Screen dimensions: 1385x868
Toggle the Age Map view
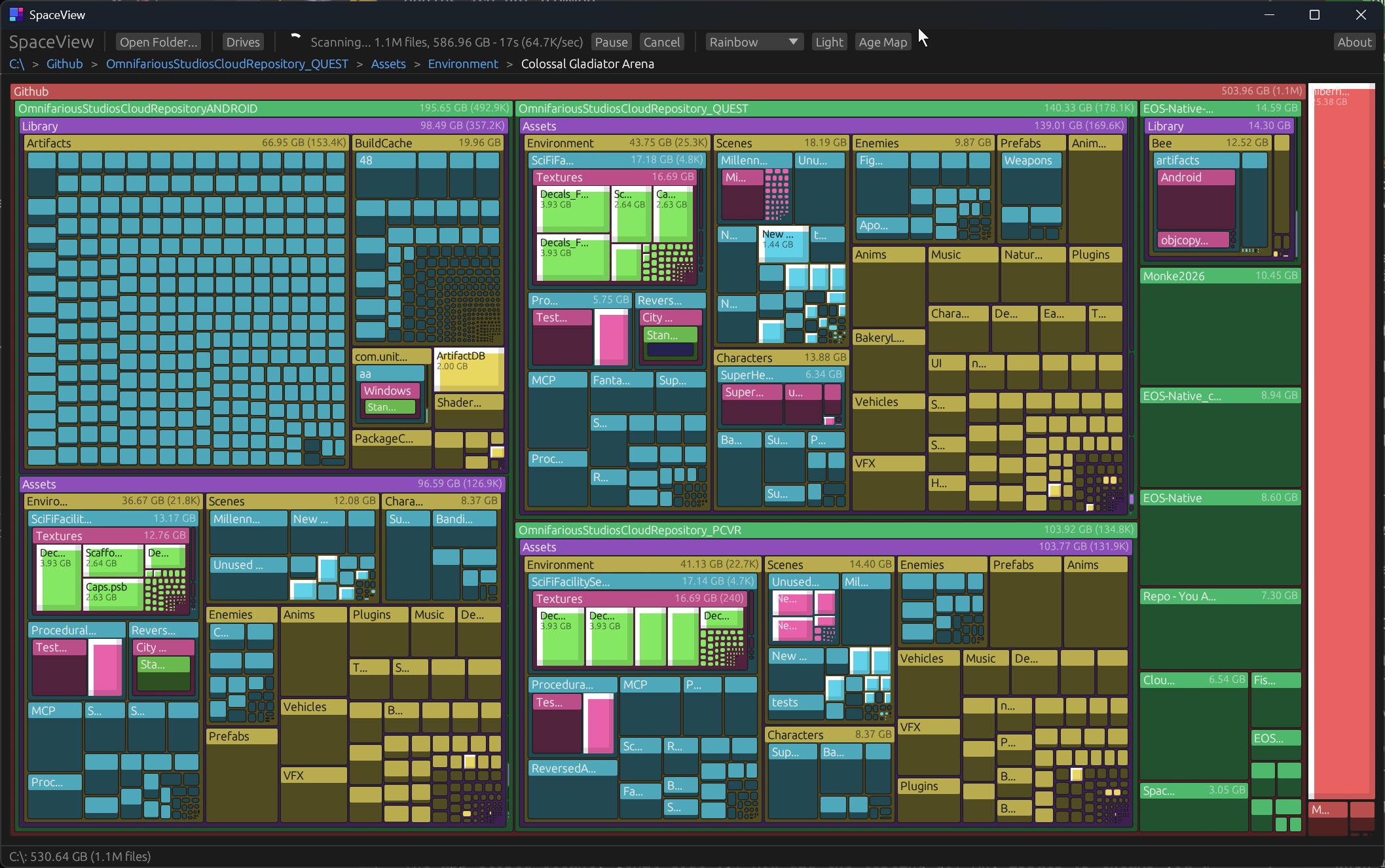click(x=882, y=42)
